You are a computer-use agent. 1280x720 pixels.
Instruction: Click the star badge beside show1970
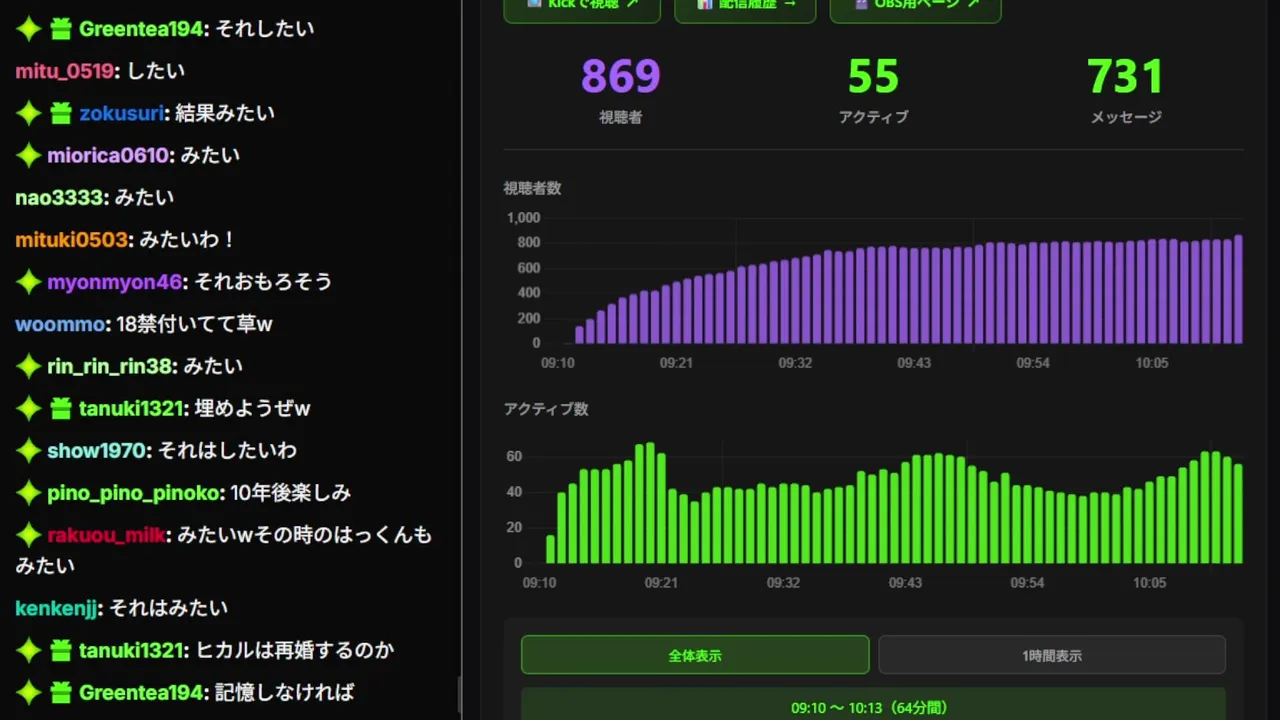tap(29, 450)
